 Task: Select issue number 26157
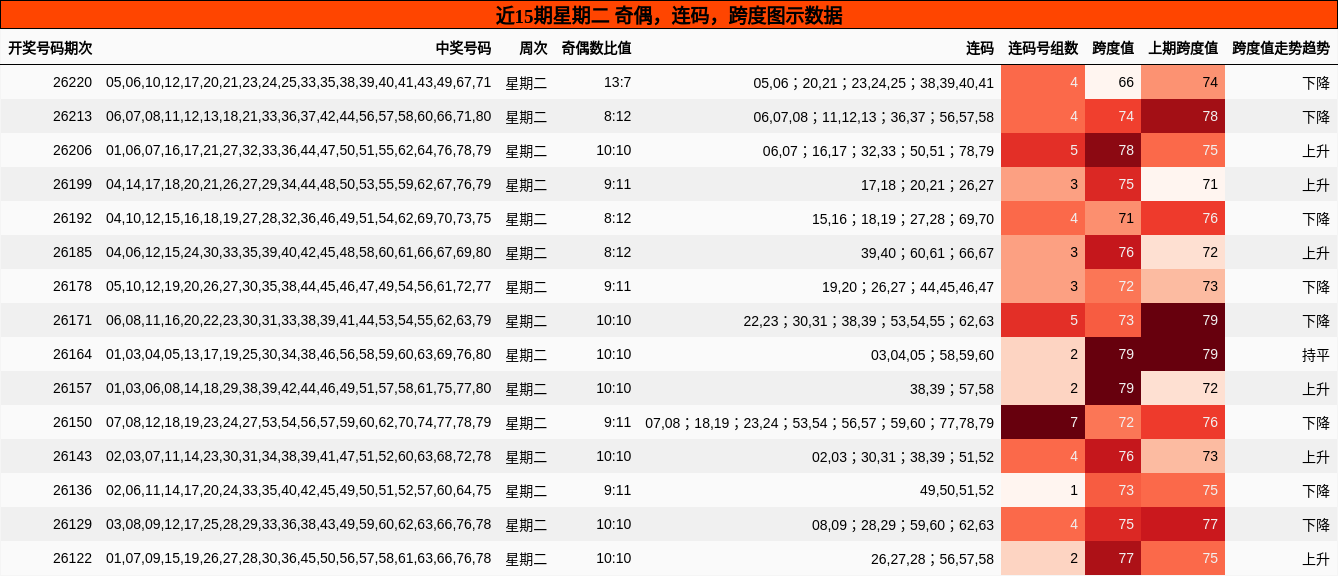coord(72,388)
